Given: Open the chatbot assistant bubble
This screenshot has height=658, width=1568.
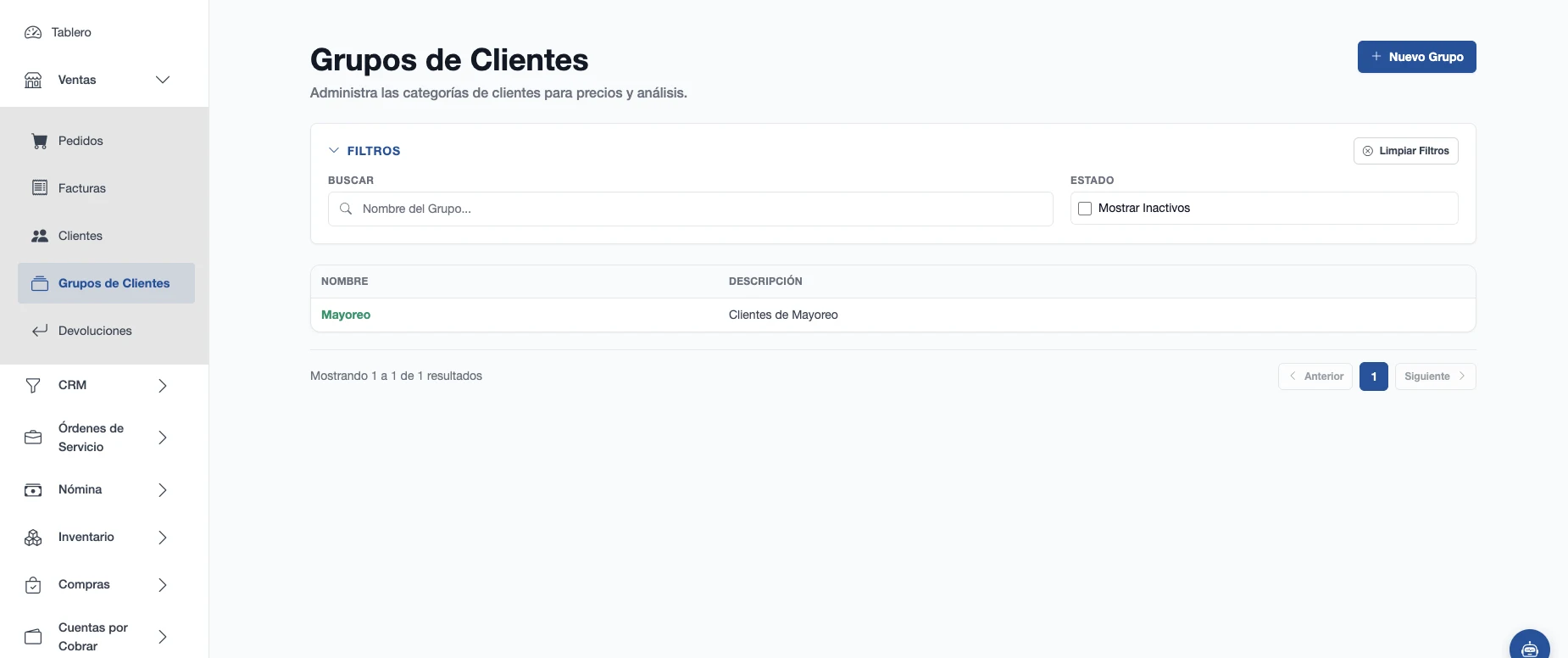Looking at the screenshot, I should point(1530,647).
